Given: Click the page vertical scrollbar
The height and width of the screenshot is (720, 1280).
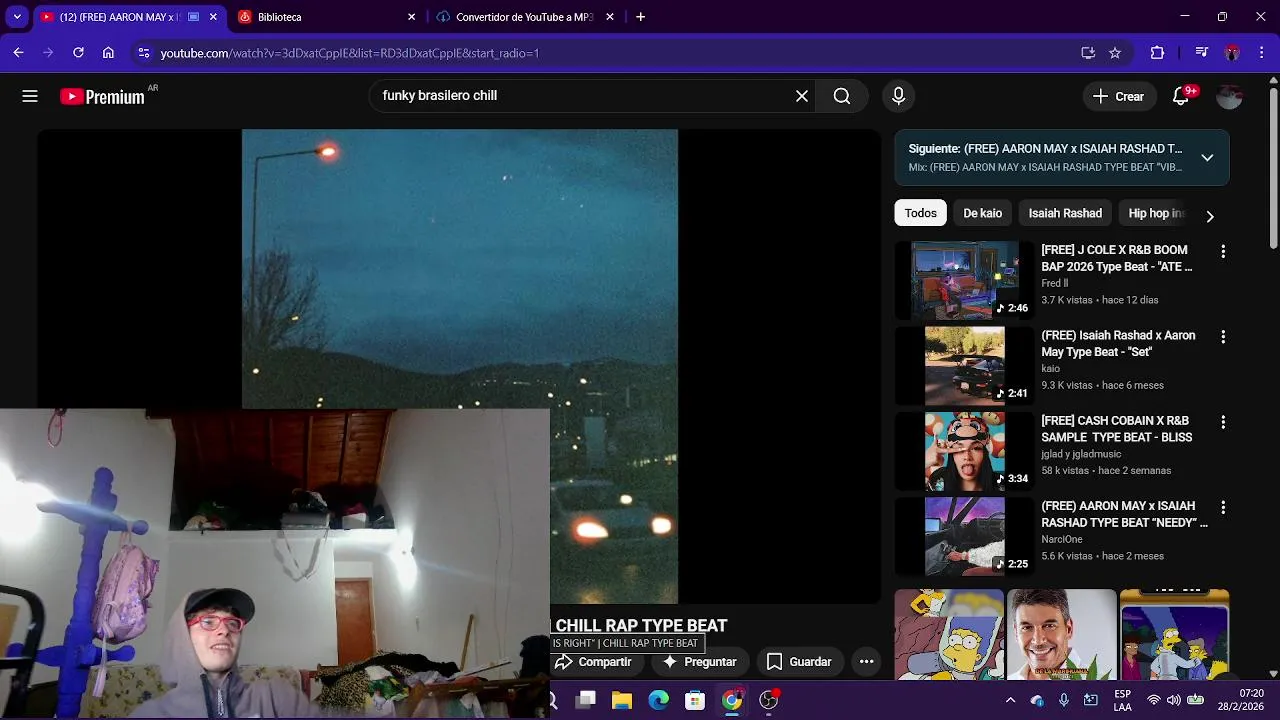Looking at the screenshot, I should coord(1273,170).
